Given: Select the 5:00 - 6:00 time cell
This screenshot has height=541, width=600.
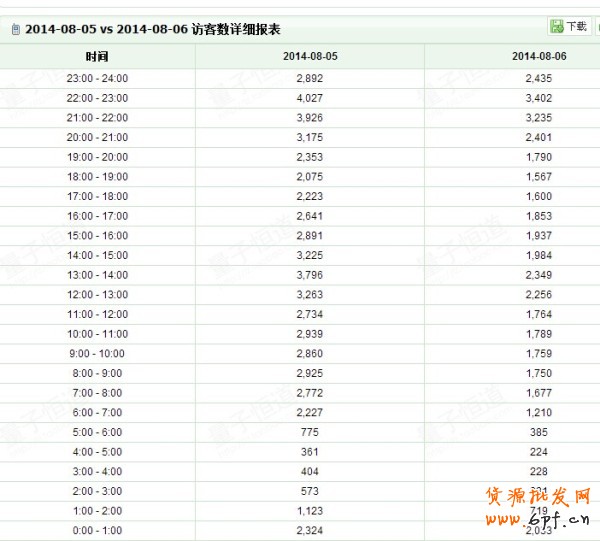Looking at the screenshot, I should (x=97, y=432).
